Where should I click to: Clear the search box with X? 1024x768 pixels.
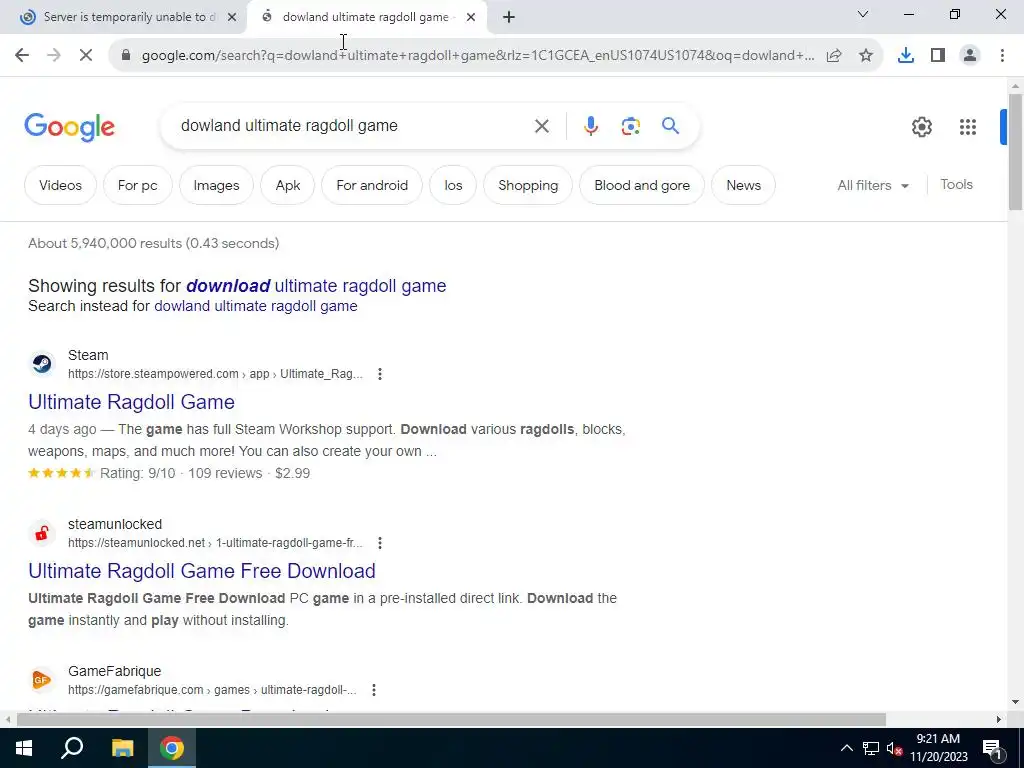tap(541, 126)
